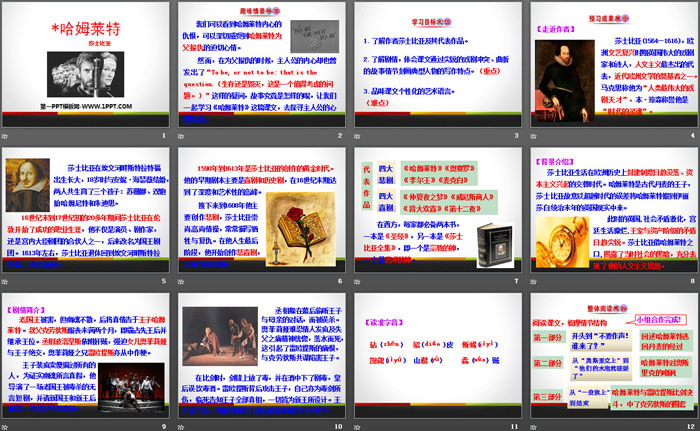This screenshot has width=700, height=431.
Task: Click slide number 10 label
Action: 338,427
